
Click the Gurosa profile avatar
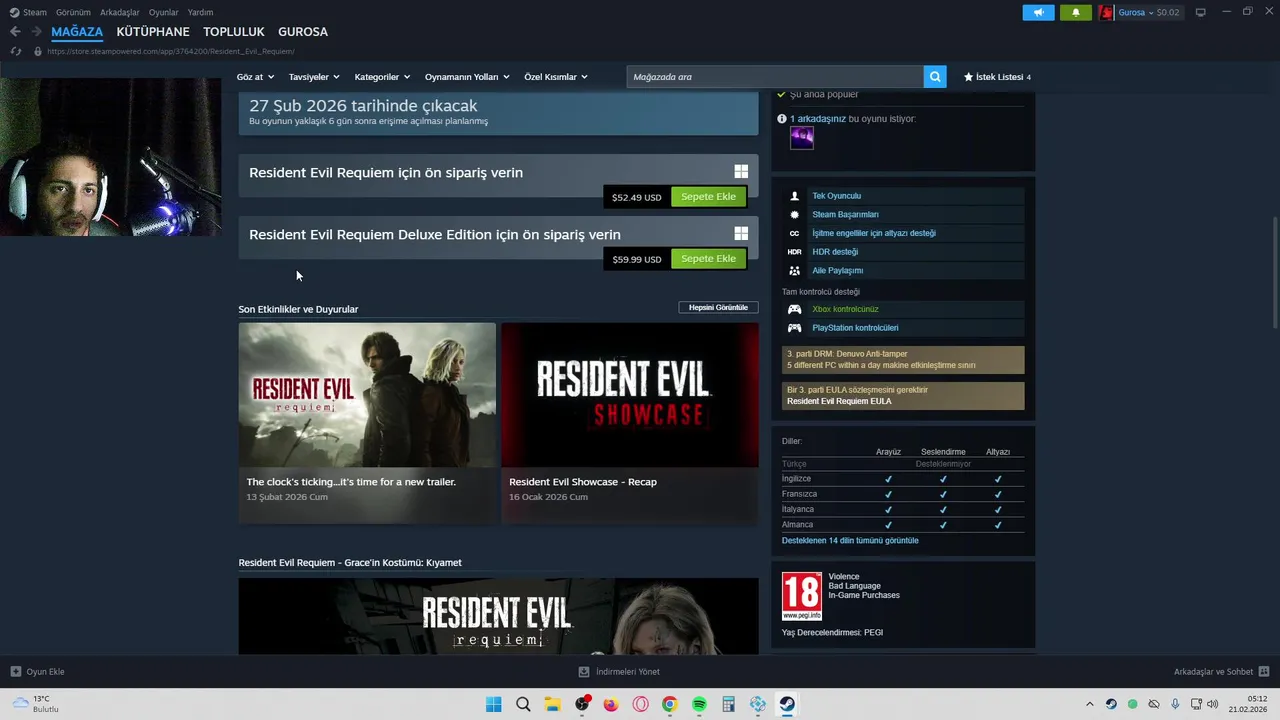1106,12
